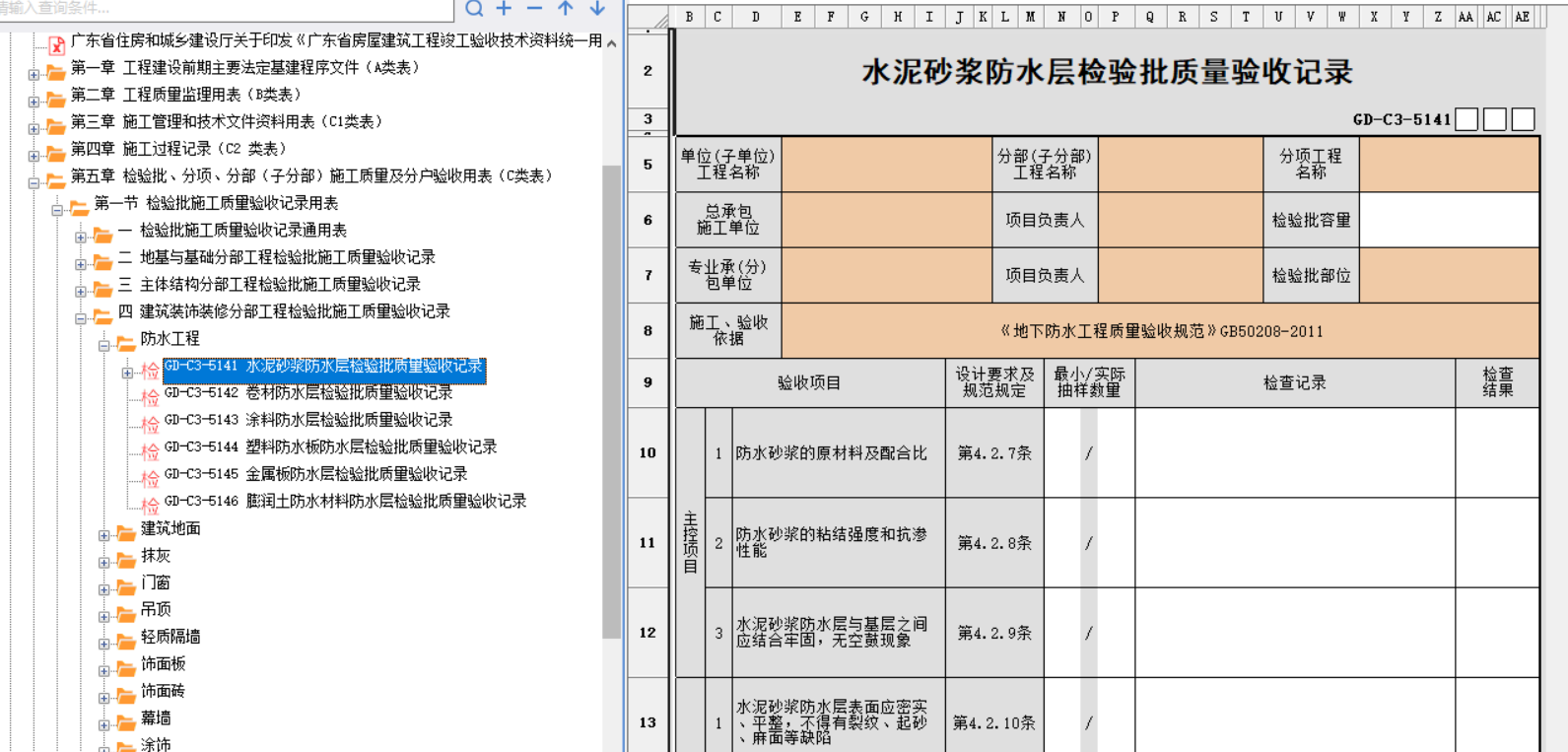Click the down arrow search navigation icon

pyautogui.click(x=597, y=9)
